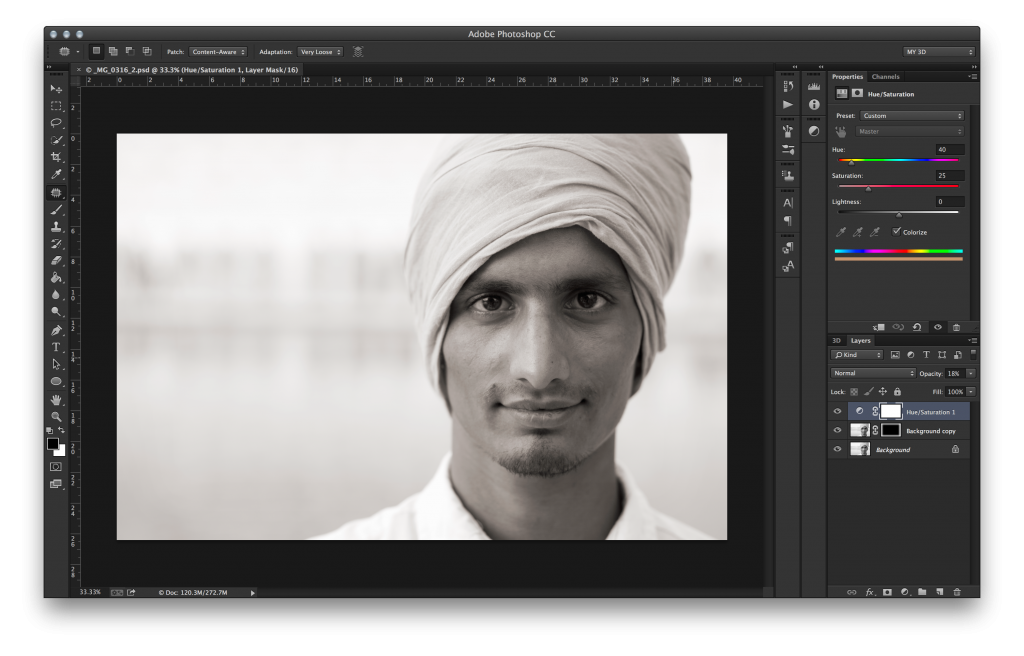The image size is (1024, 656).
Task: Choose the Horizontal Type tool
Action: click(56, 347)
